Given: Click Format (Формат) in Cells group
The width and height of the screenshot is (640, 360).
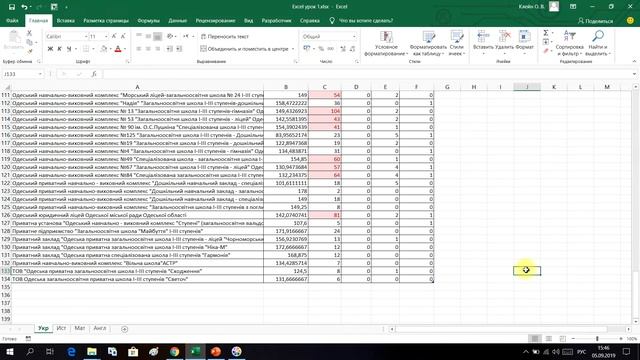Looking at the screenshot, I should coord(524,42).
